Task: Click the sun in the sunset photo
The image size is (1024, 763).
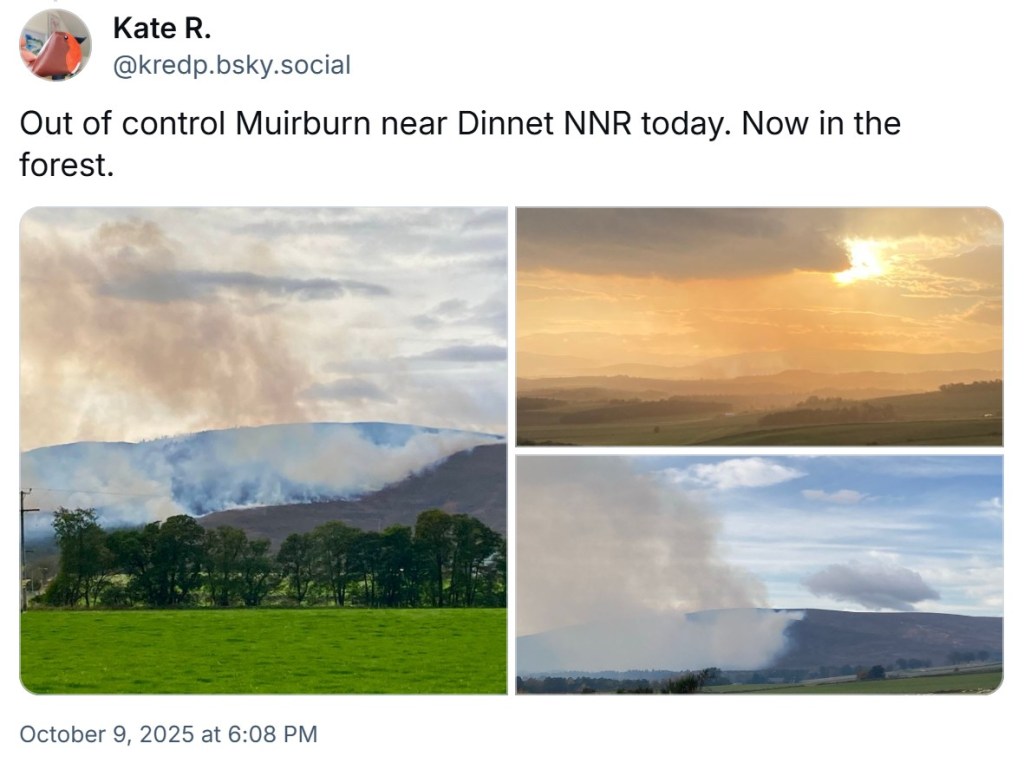Action: [x=862, y=260]
